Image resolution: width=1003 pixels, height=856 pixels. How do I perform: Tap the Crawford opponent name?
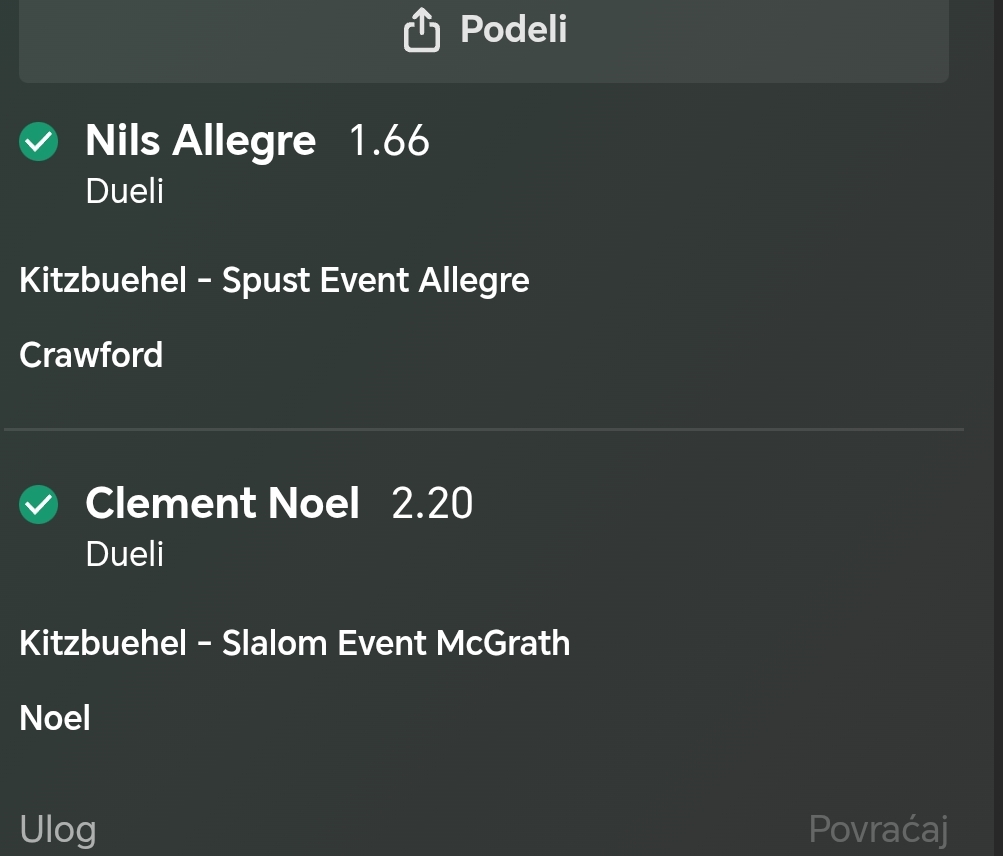[x=91, y=354]
